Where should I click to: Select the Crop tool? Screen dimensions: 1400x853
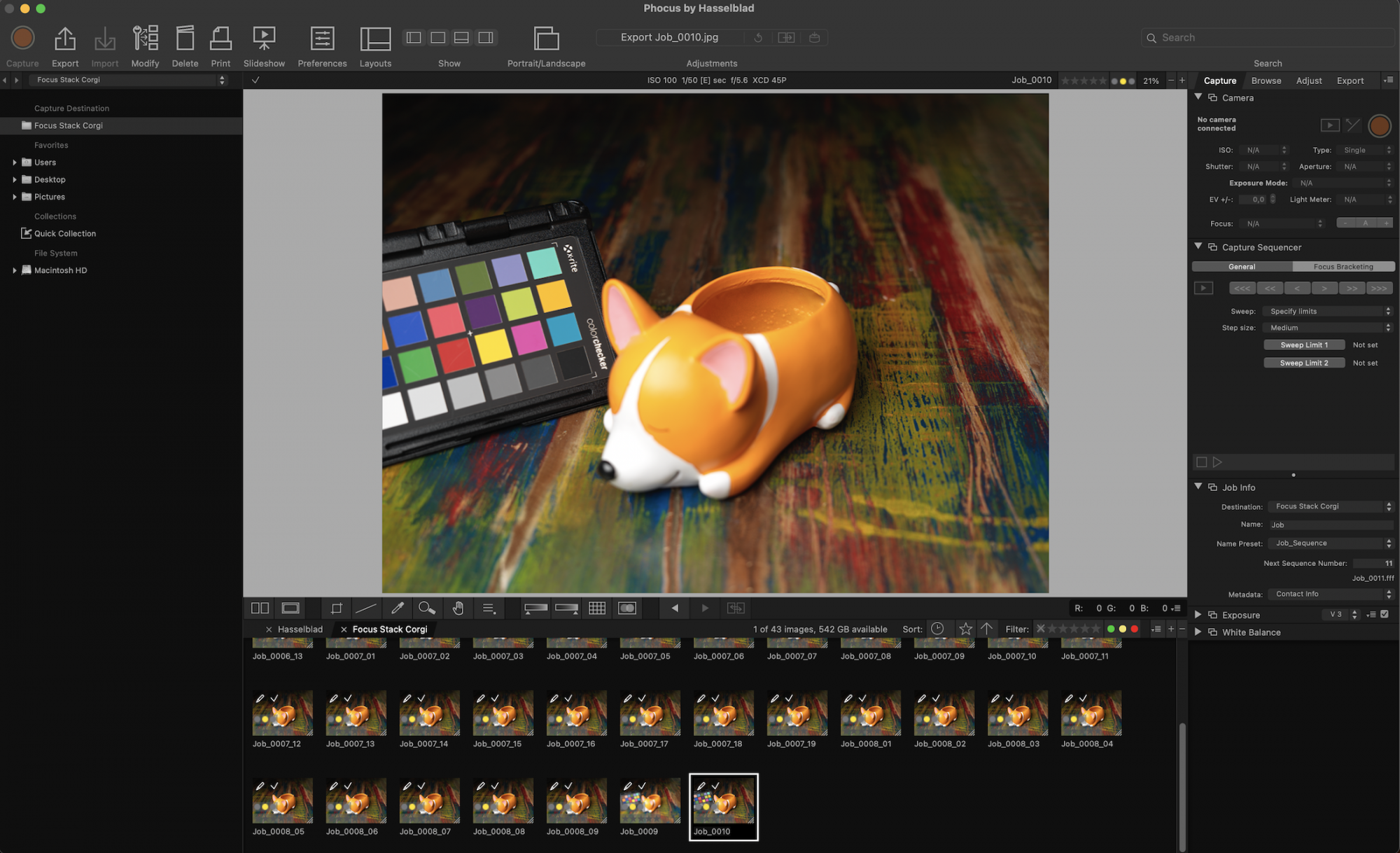pos(337,608)
